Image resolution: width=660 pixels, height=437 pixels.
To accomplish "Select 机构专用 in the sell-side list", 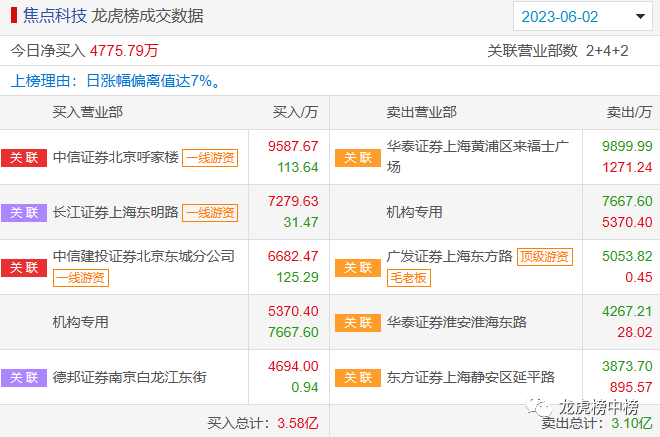I will coord(414,212).
